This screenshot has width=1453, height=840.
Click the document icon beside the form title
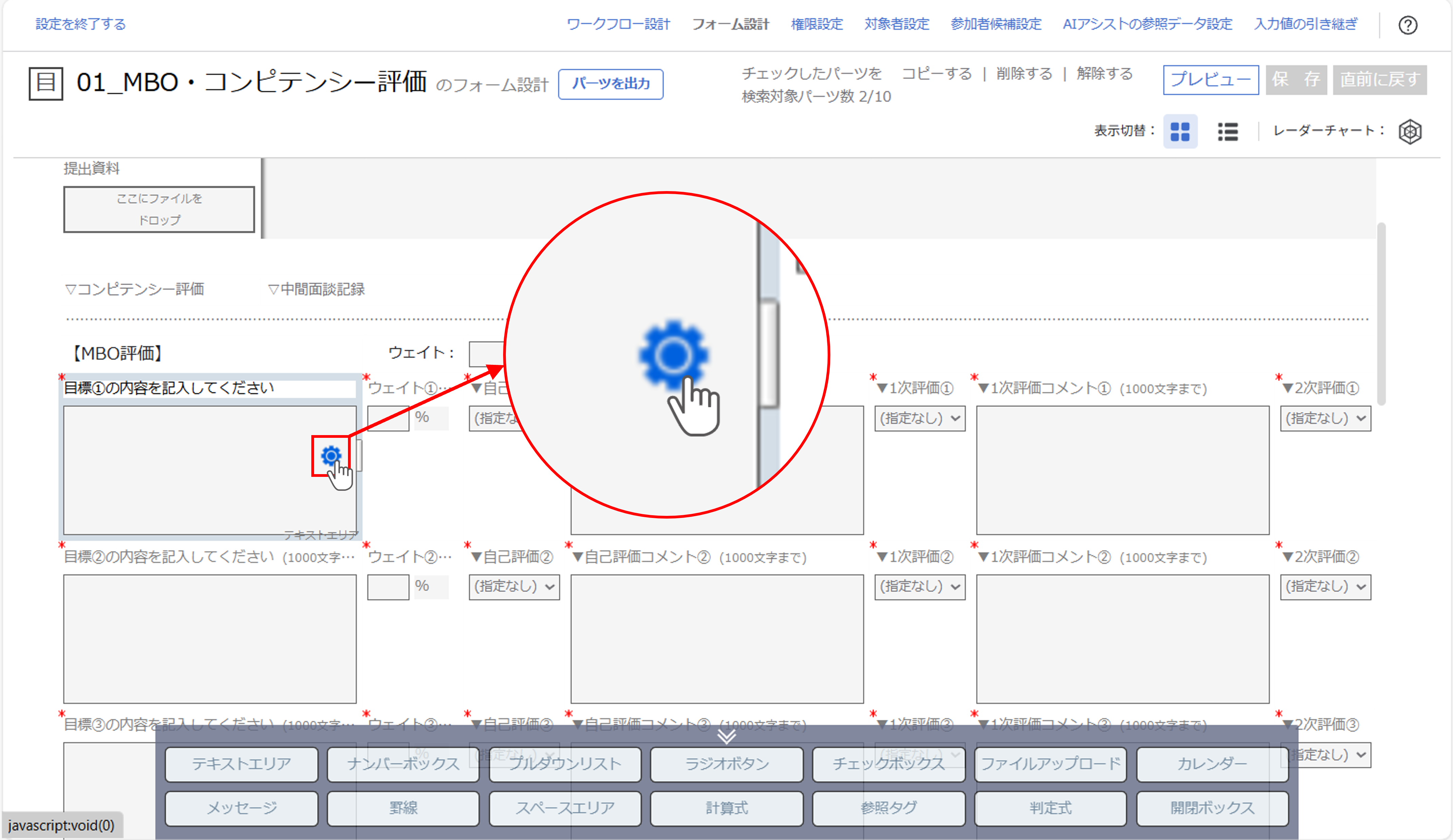pos(45,83)
